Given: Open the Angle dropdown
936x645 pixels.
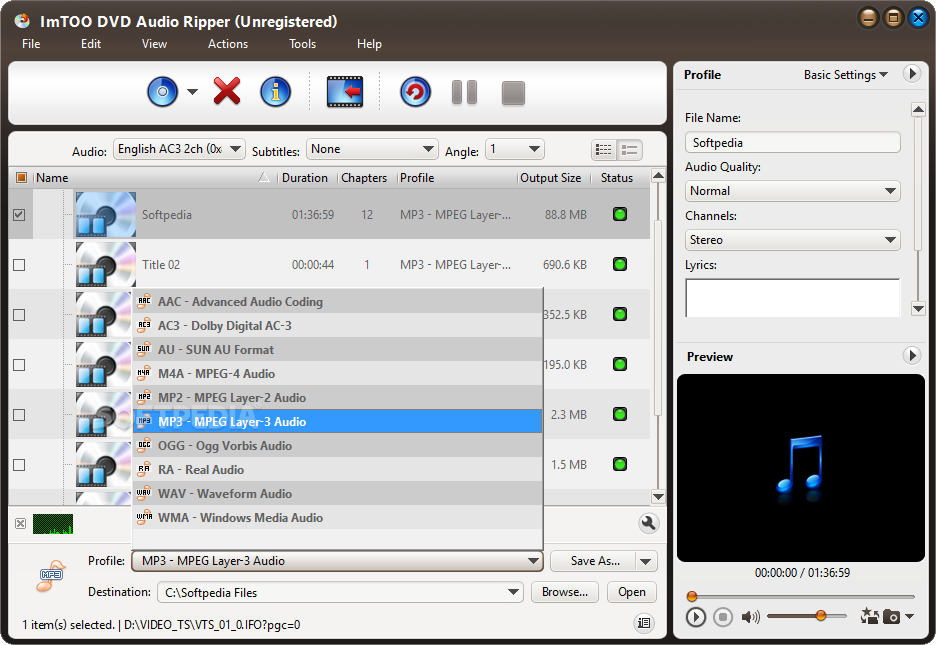Looking at the screenshot, I should (x=515, y=149).
